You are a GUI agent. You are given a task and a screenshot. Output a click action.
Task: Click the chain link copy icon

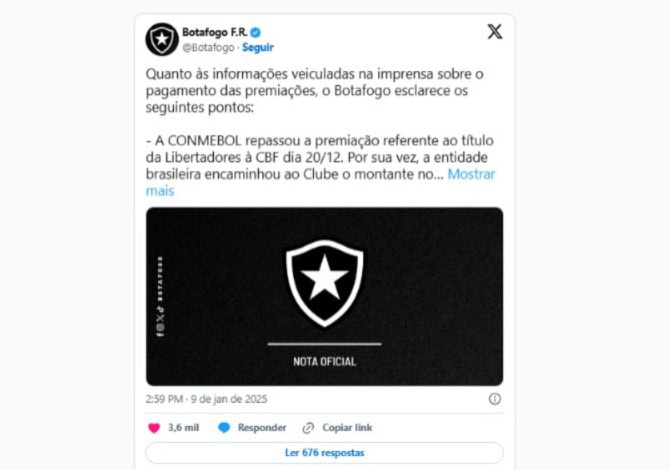point(308,428)
